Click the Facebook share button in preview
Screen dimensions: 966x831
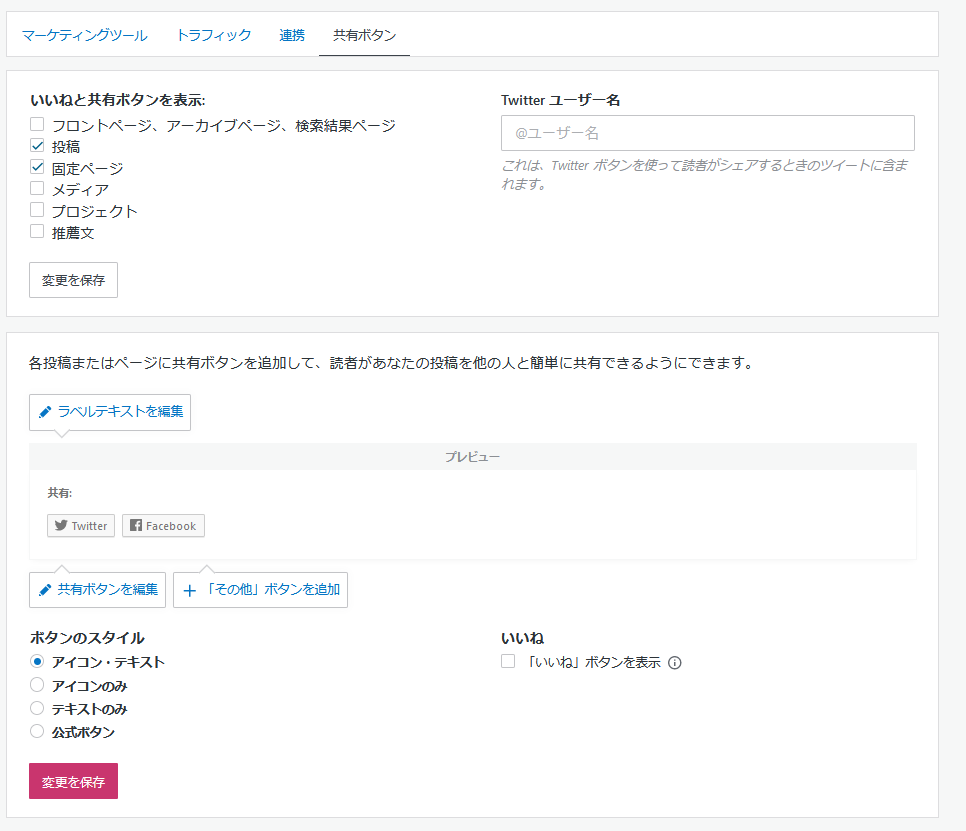pyautogui.click(x=163, y=526)
